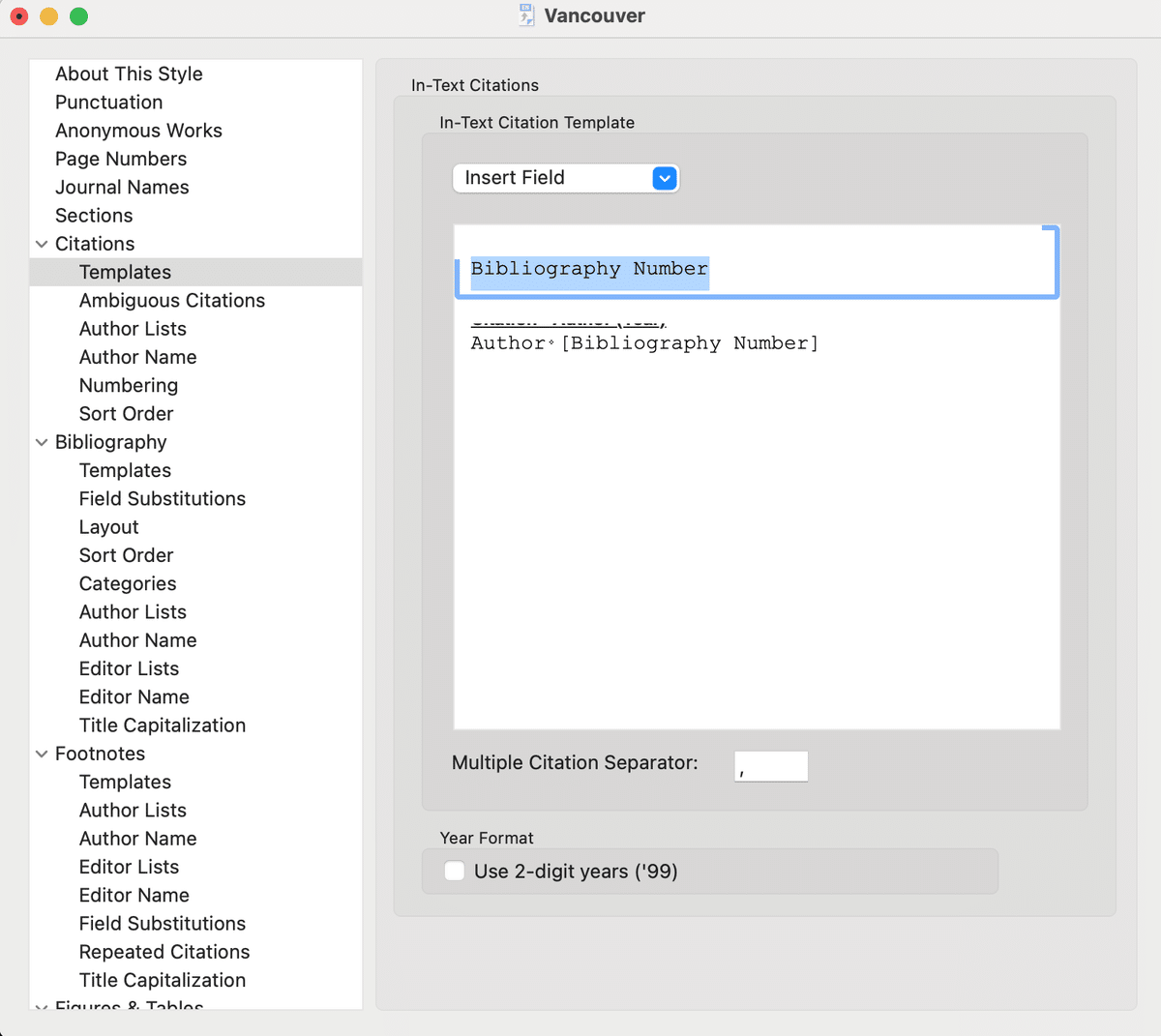Open Title Capitalization under Footnotes

tap(162, 980)
